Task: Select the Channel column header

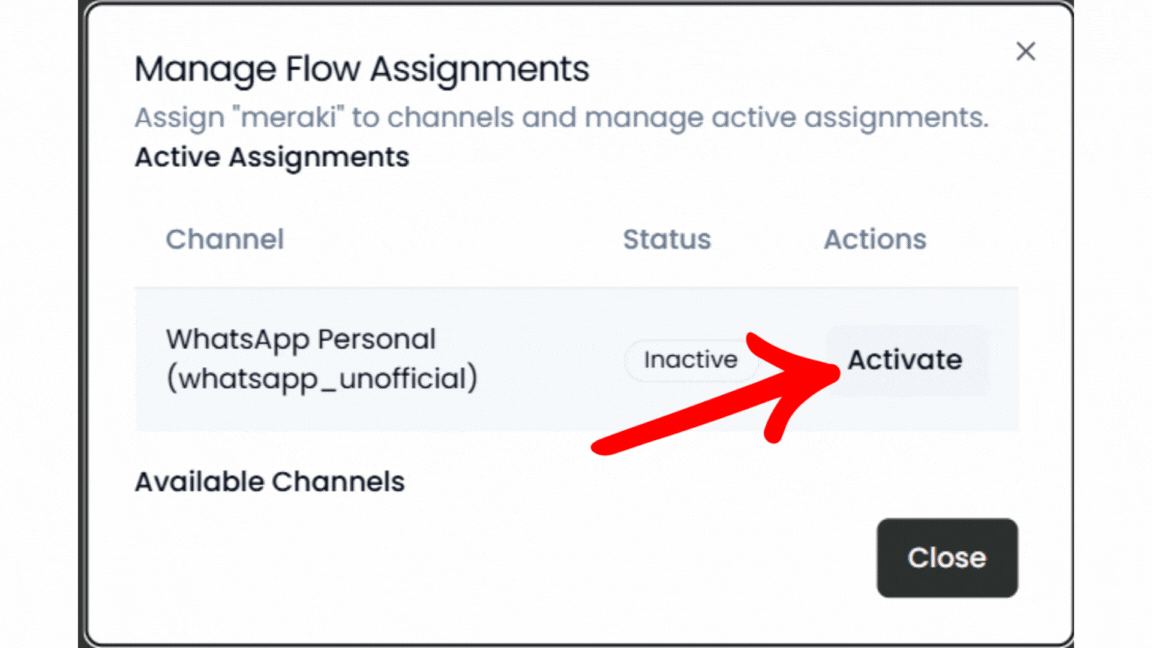Action: pyautogui.click(x=225, y=240)
